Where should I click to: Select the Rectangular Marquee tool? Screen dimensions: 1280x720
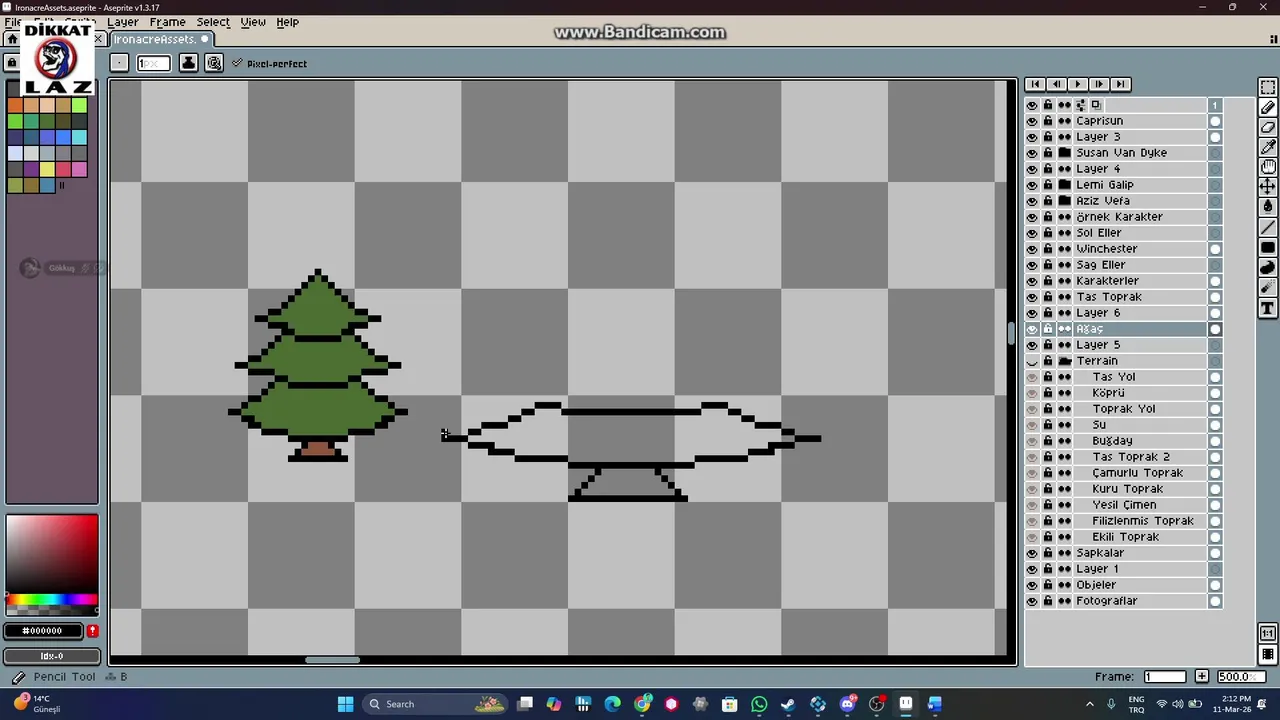pos(1267,88)
